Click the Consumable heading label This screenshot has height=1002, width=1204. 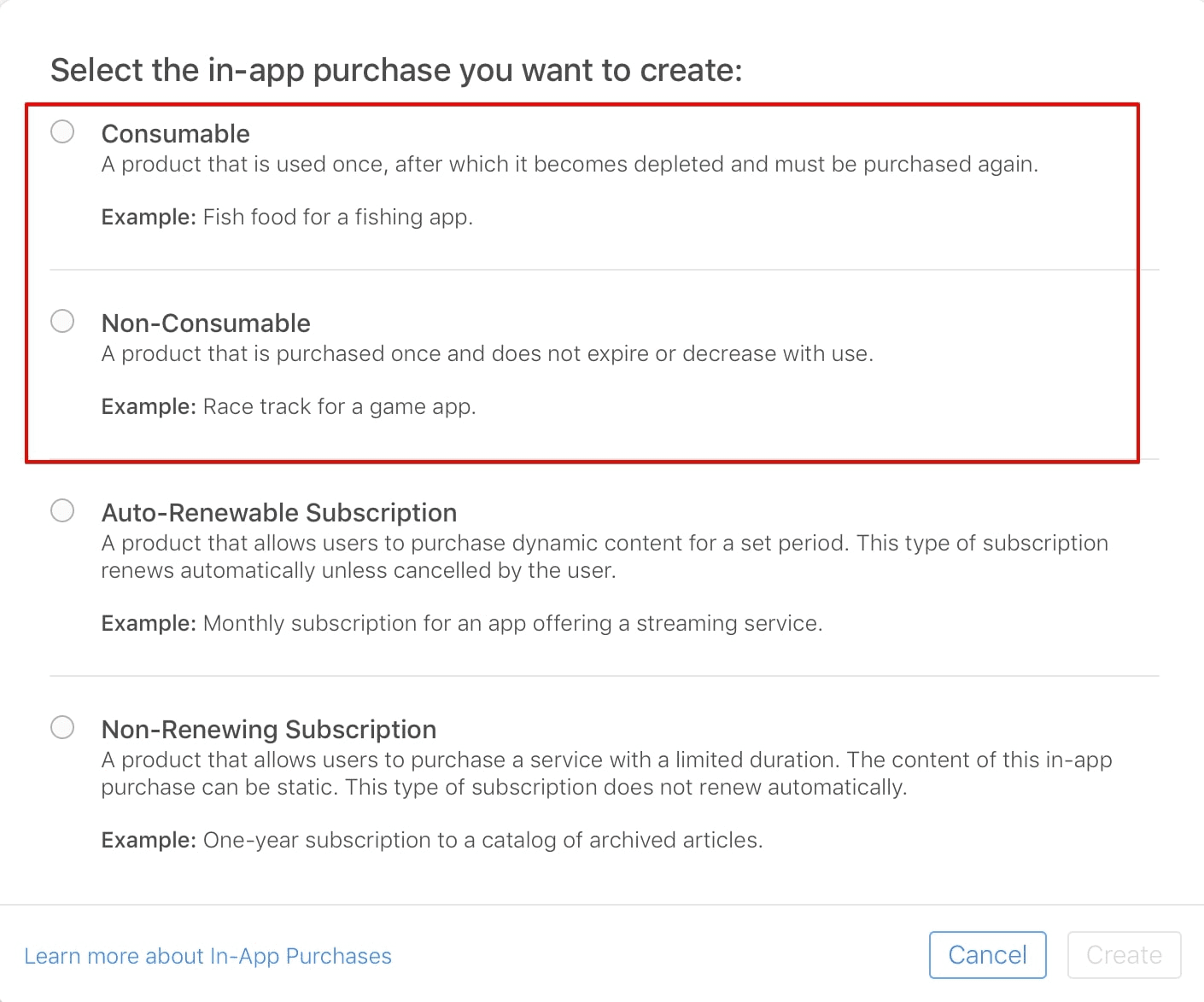(x=176, y=134)
